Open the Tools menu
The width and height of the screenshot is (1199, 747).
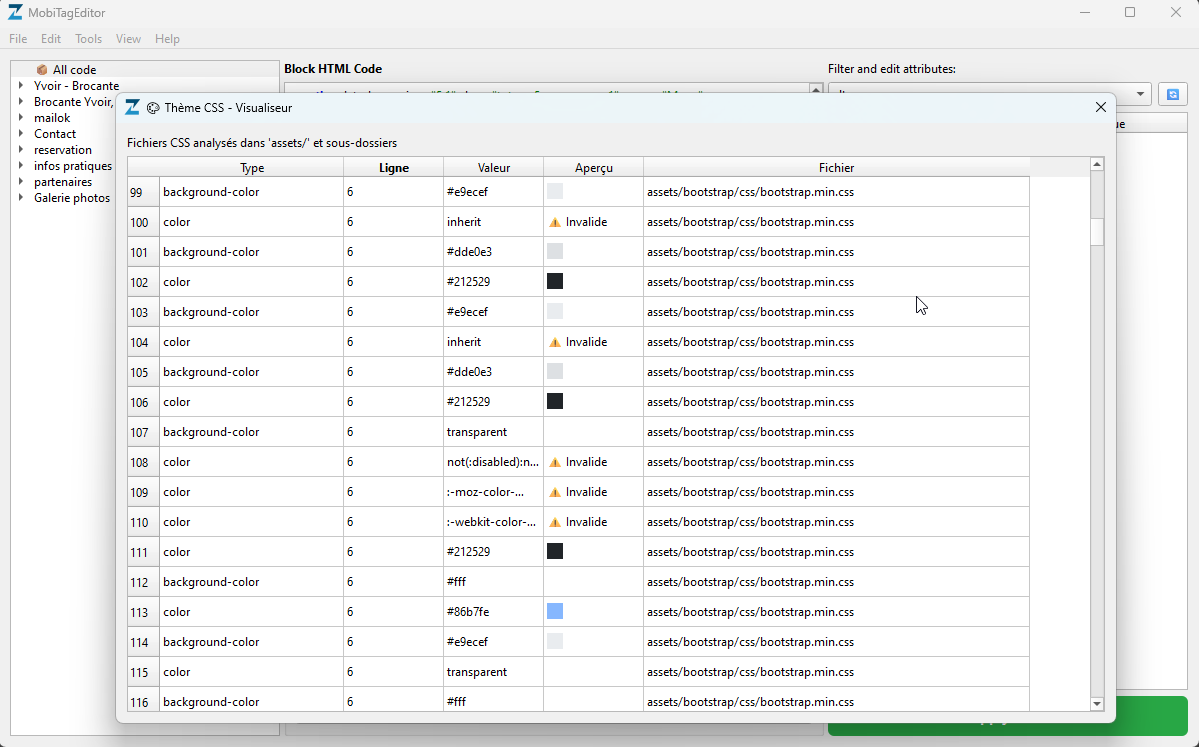88,38
